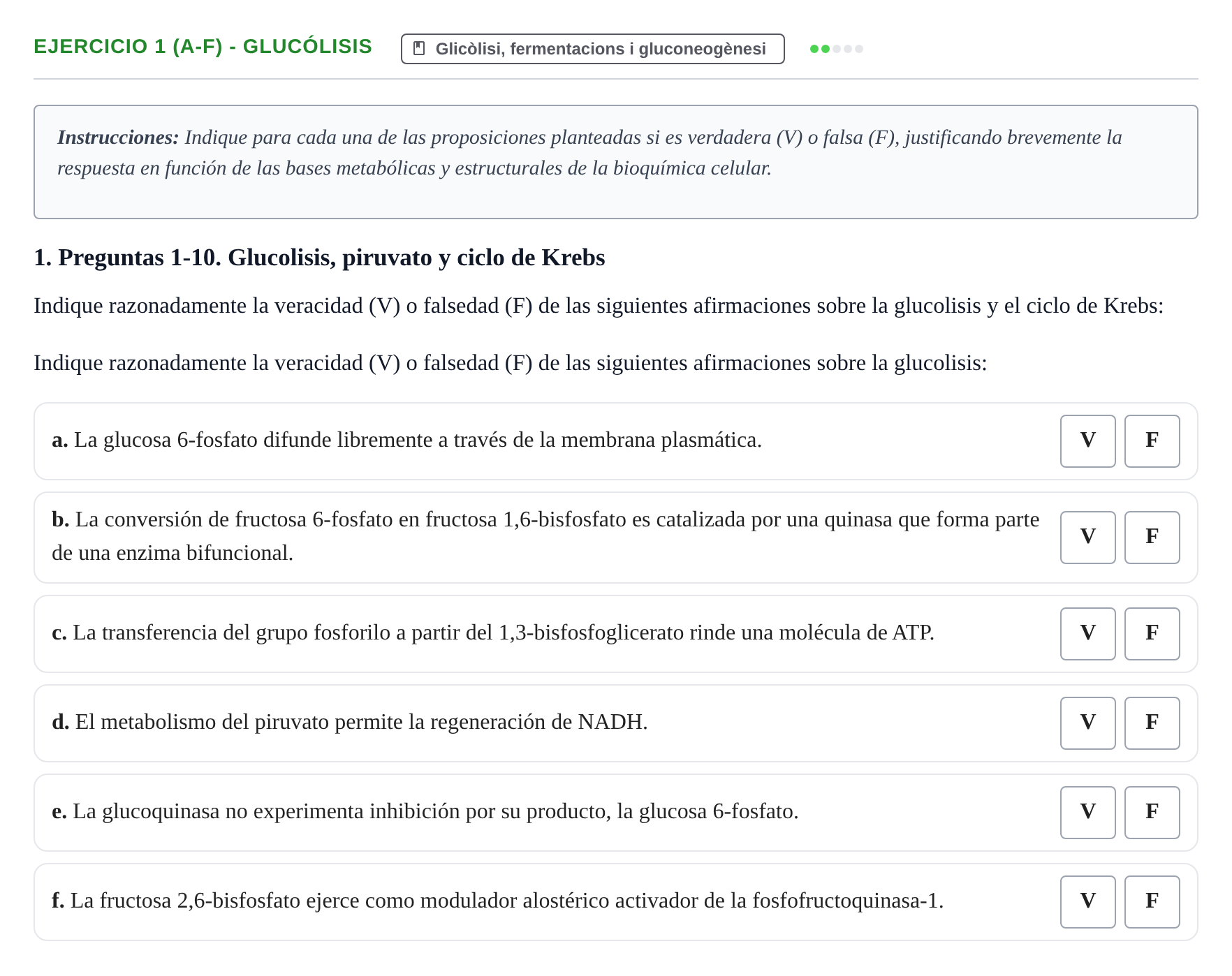Click statement e text about glucoquinasa inhibition
This screenshot has height=976, width=1232.
425,812
